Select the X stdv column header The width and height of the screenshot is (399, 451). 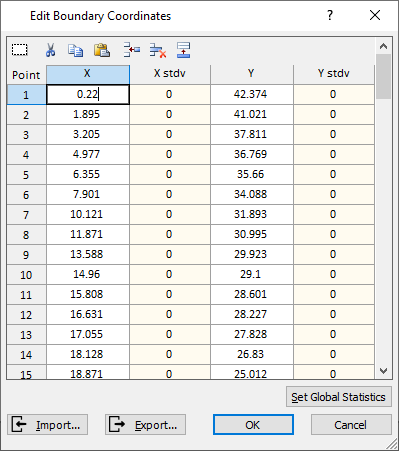coord(170,74)
